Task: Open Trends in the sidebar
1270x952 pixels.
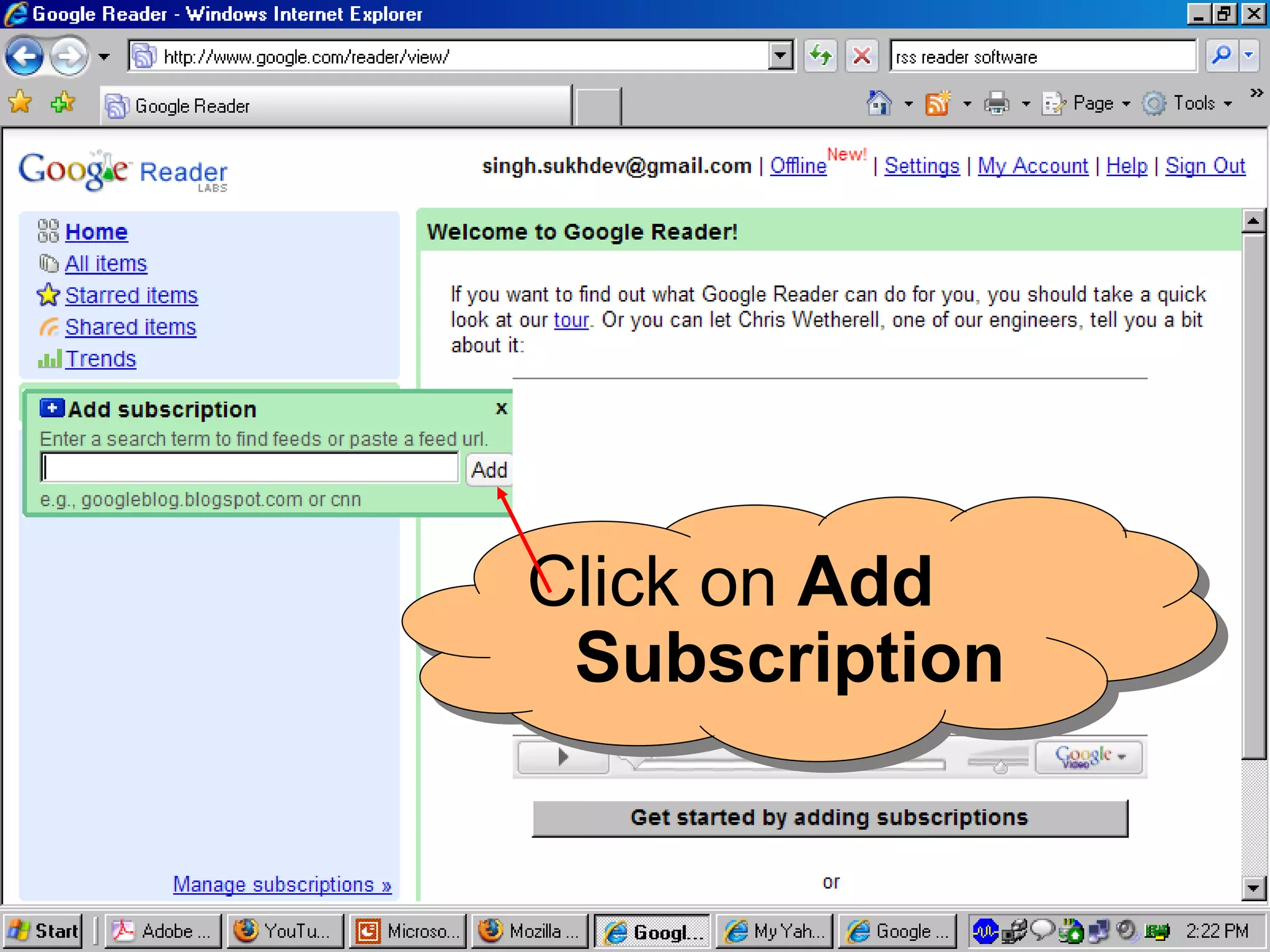Action: [x=100, y=359]
